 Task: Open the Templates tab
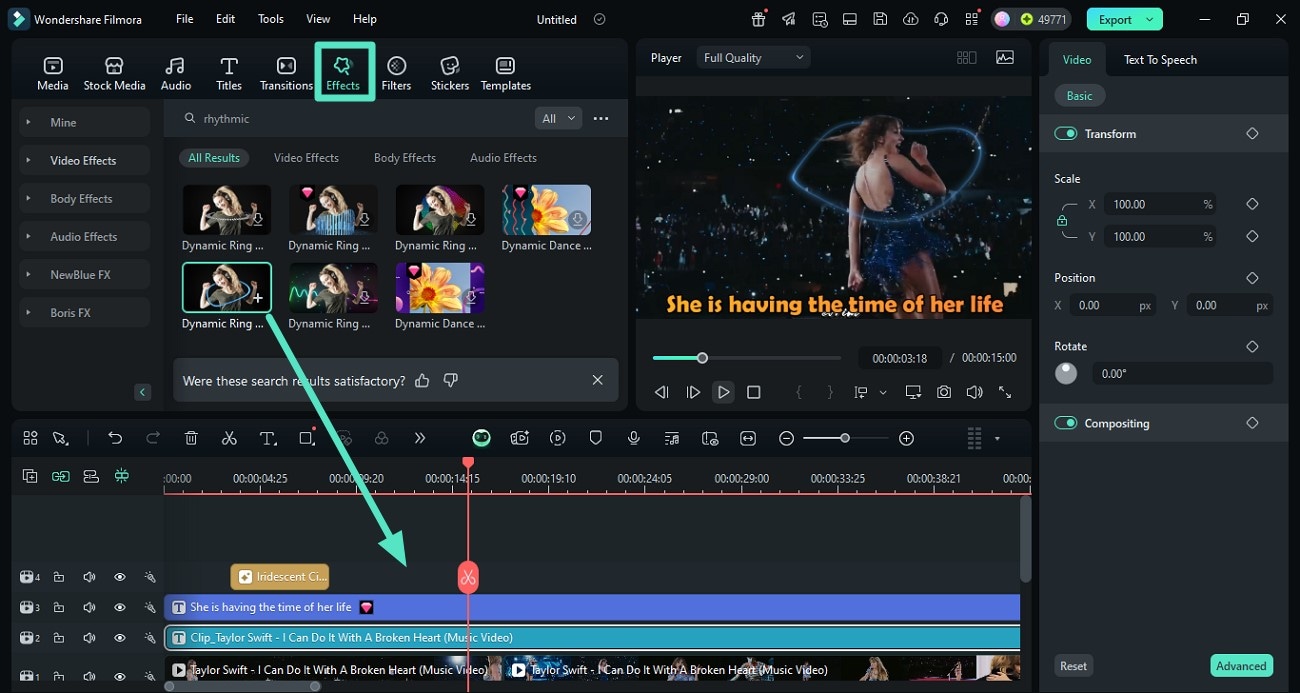pyautogui.click(x=506, y=73)
